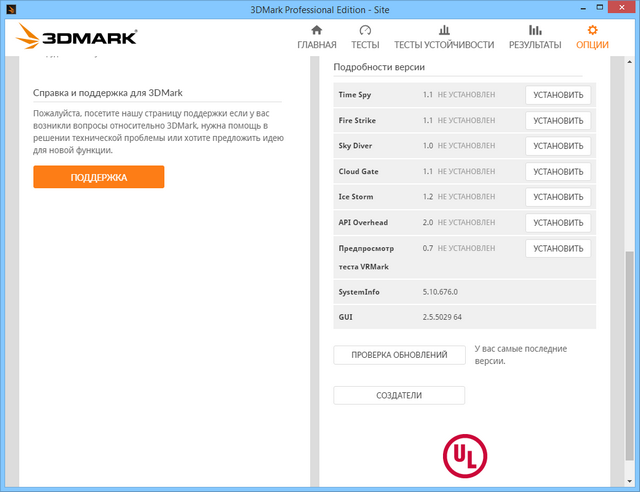Install the Sky Diver benchmark
Image resolution: width=640 pixels, height=492 pixels.
coord(558,146)
